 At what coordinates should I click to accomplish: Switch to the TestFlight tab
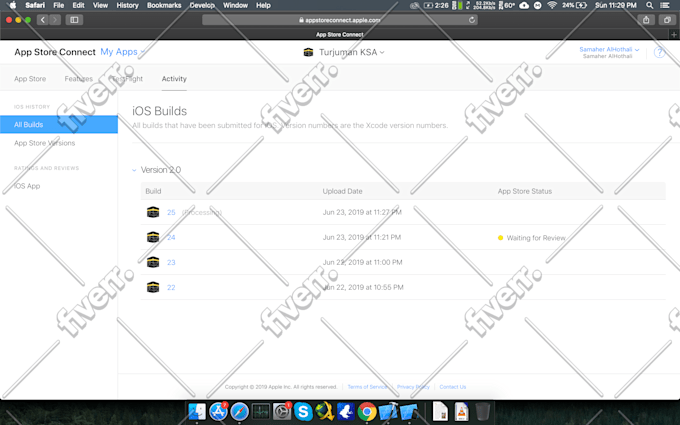(x=127, y=79)
